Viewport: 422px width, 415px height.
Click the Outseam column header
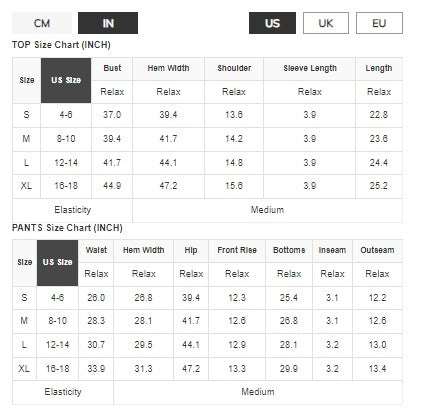[377, 250]
